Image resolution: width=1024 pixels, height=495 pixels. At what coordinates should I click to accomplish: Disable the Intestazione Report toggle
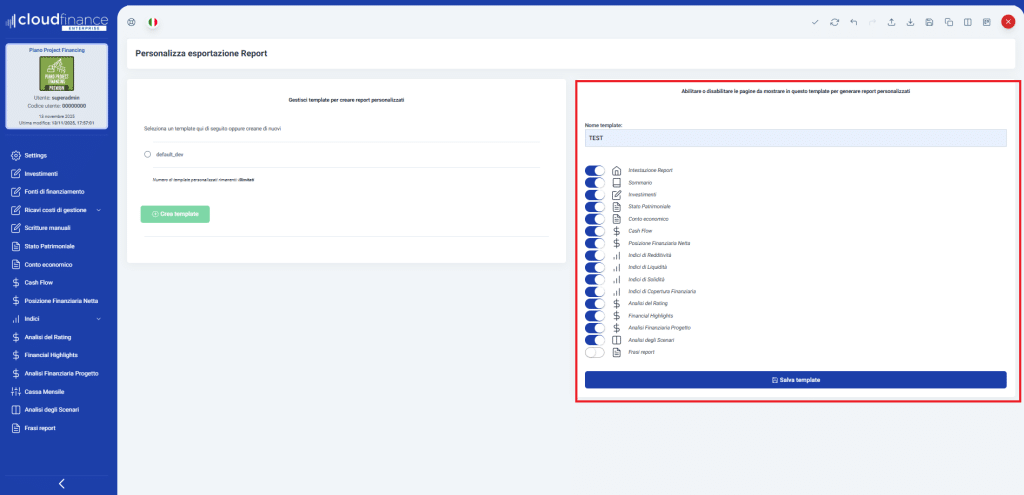pos(595,171)
